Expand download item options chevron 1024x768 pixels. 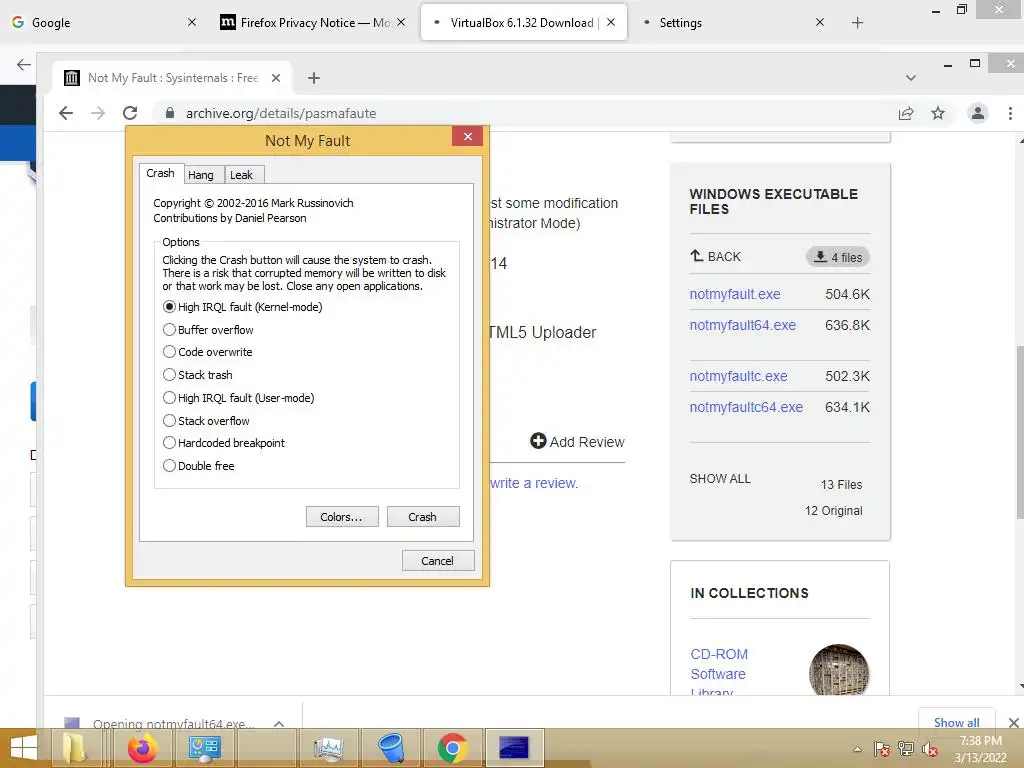point(279,723)
